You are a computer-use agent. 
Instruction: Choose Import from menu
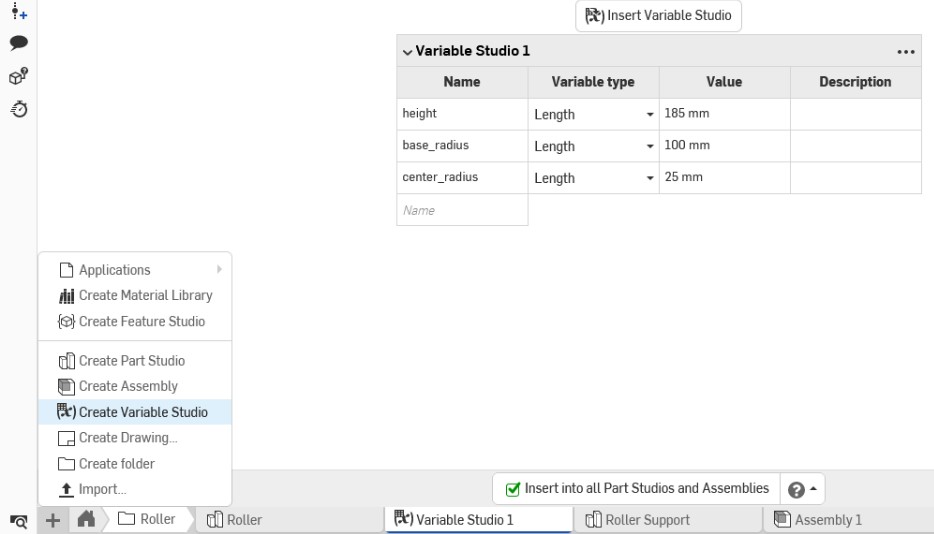coord(135,490)
